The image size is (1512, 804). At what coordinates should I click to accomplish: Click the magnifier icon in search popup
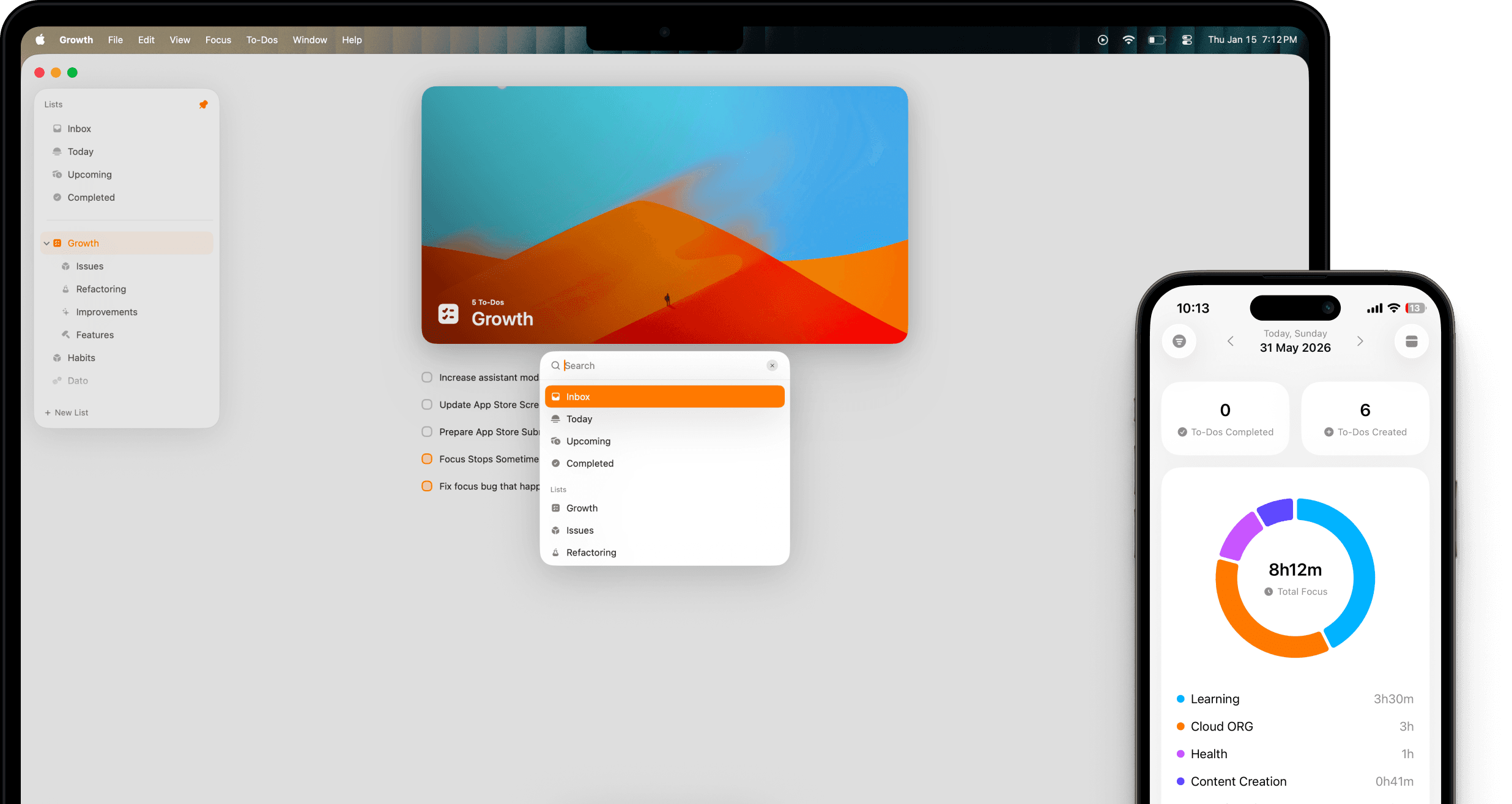(555, 365)
